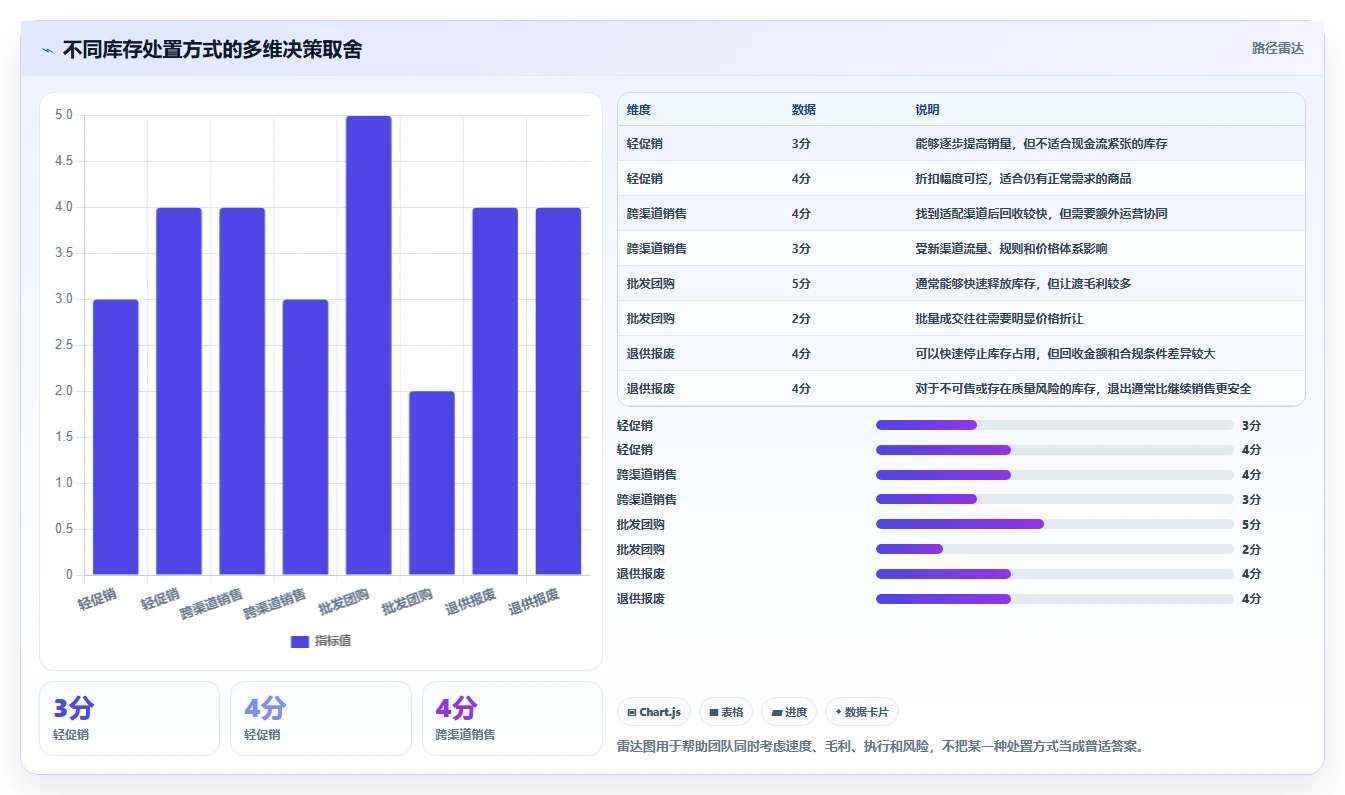This screenshot has width=1345, height=795.
Task: Click the 批发团购 progress bar showing 2分
Action: point(1055,549)
